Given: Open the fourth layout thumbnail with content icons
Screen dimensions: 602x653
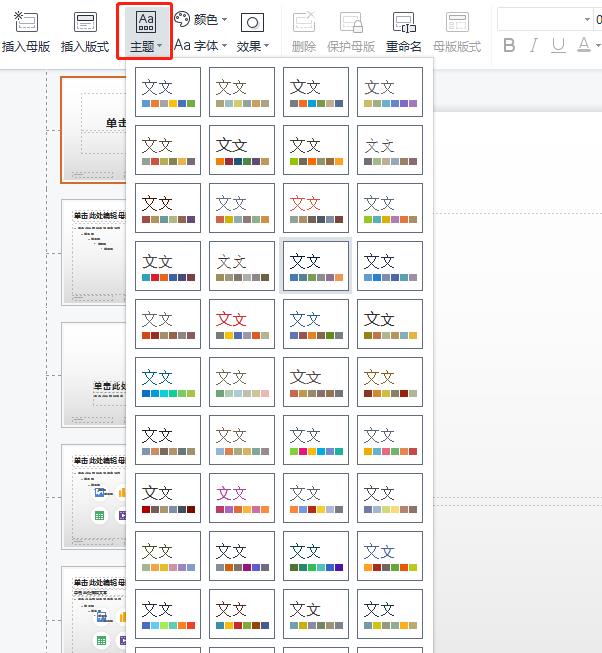Looking at the screenshot, I should click(94, 497).
